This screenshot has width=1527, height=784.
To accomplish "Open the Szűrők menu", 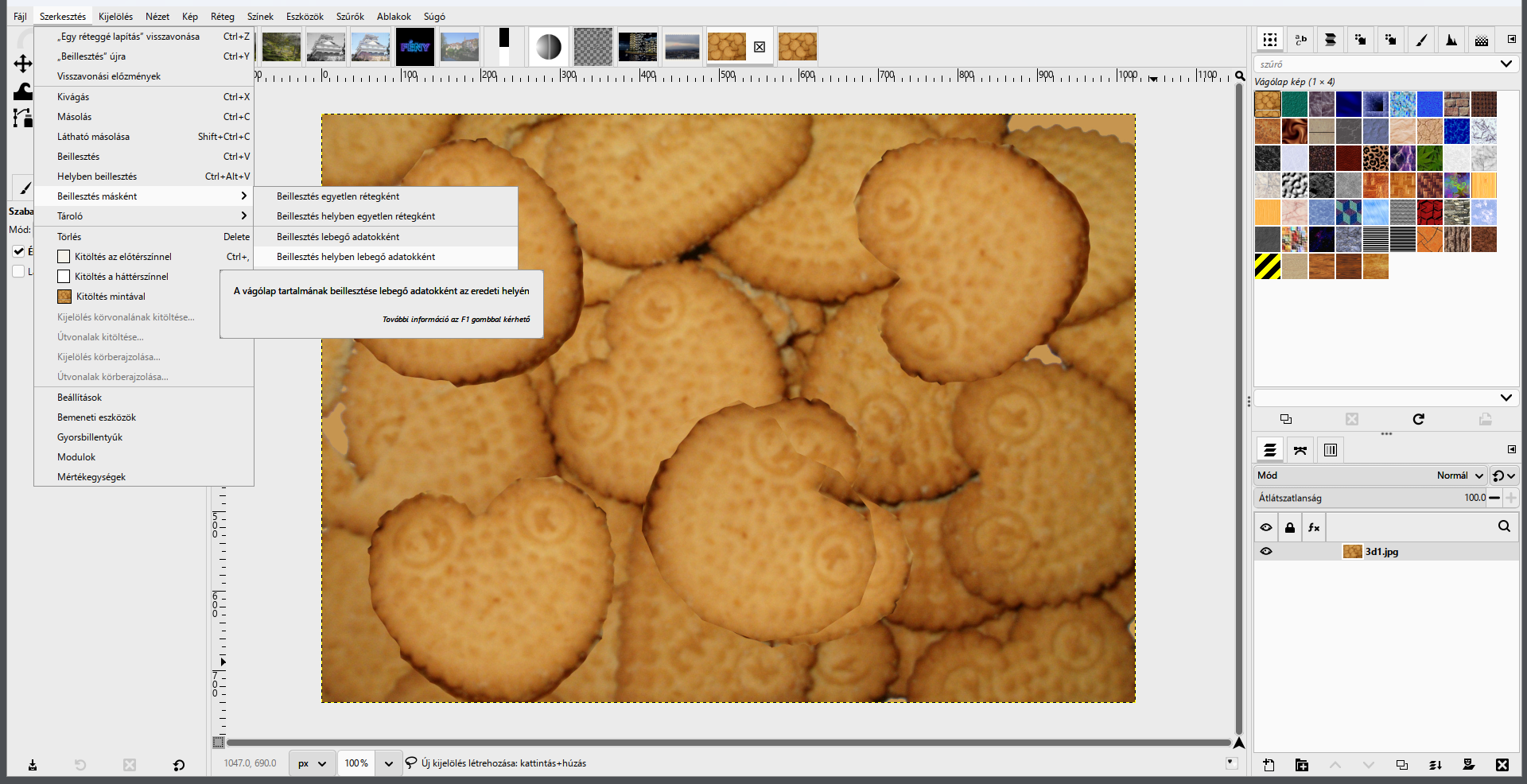I will tap(350, 17).
